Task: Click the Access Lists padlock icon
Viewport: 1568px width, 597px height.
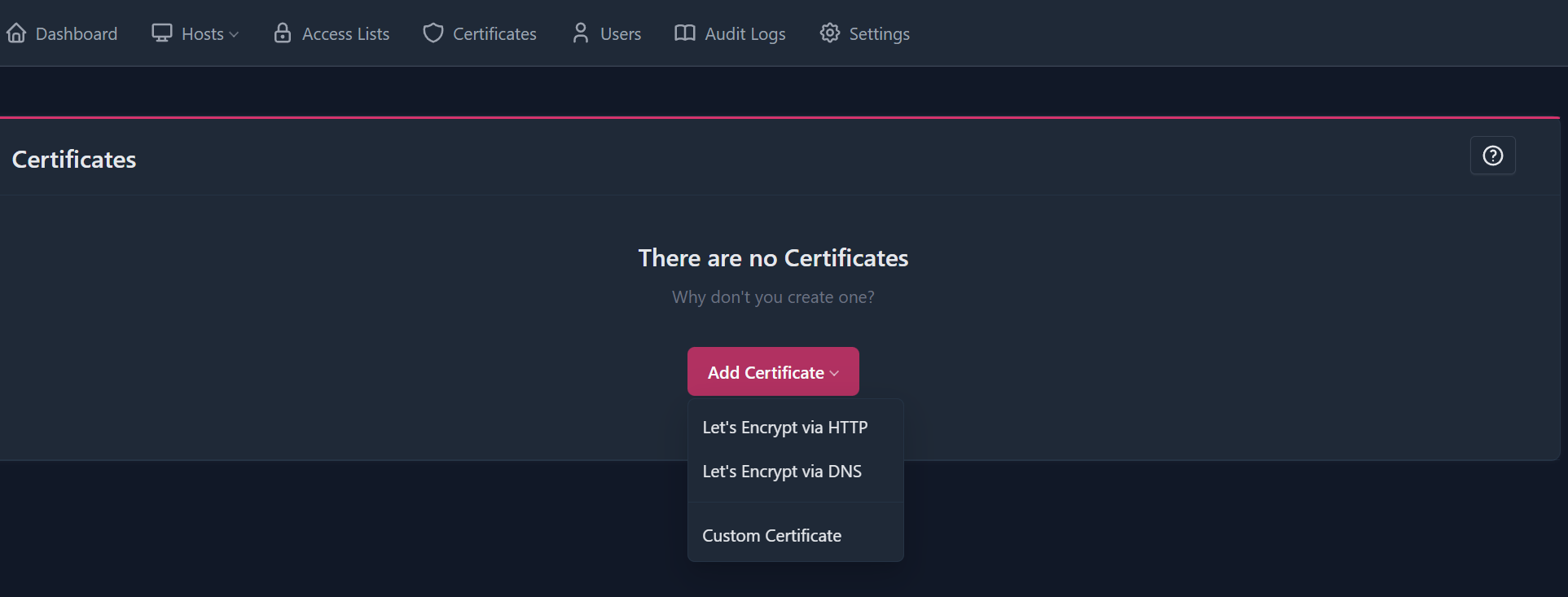Action: [283, 33]
